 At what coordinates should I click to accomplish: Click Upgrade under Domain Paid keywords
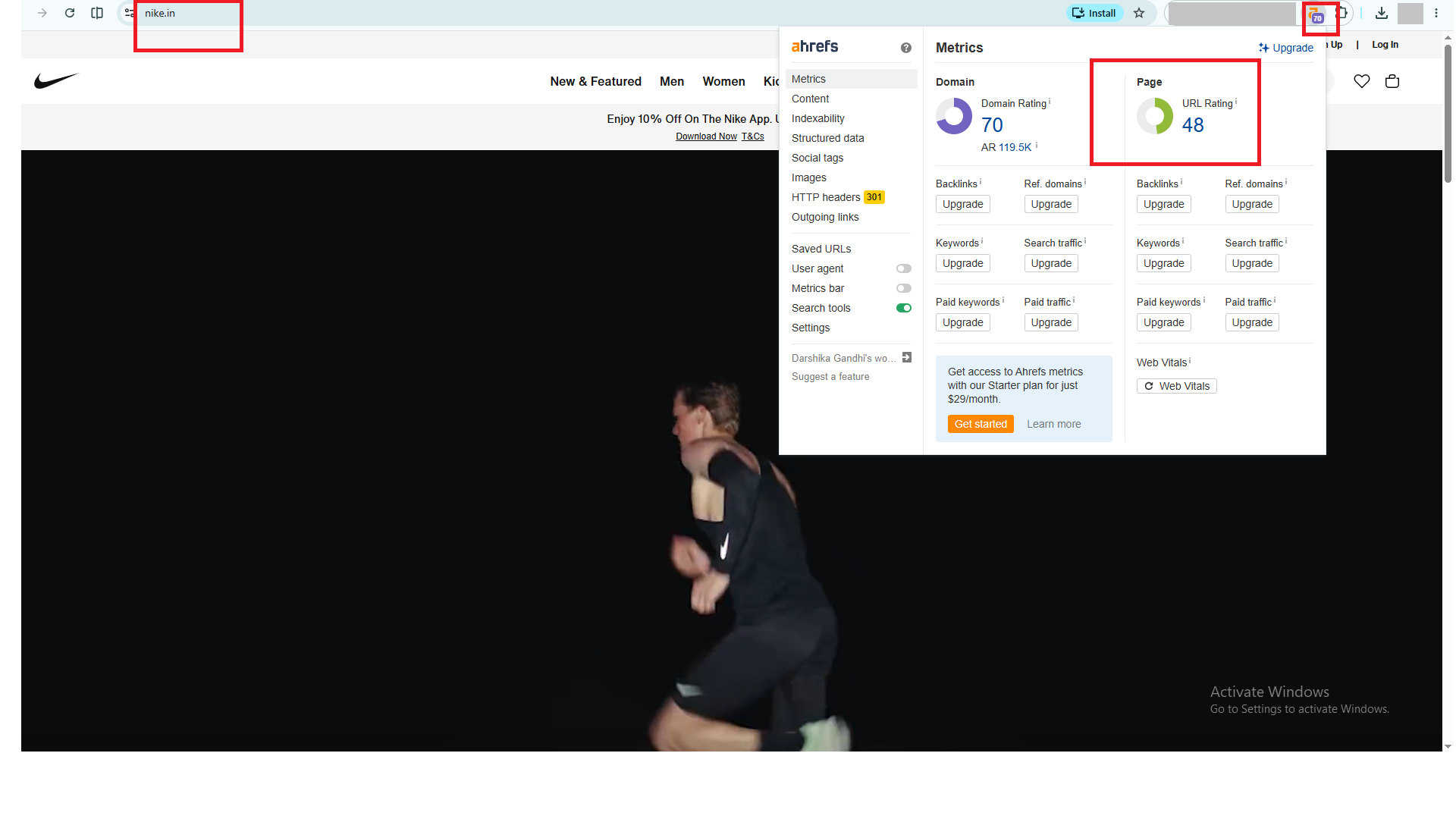click(962, 322)
